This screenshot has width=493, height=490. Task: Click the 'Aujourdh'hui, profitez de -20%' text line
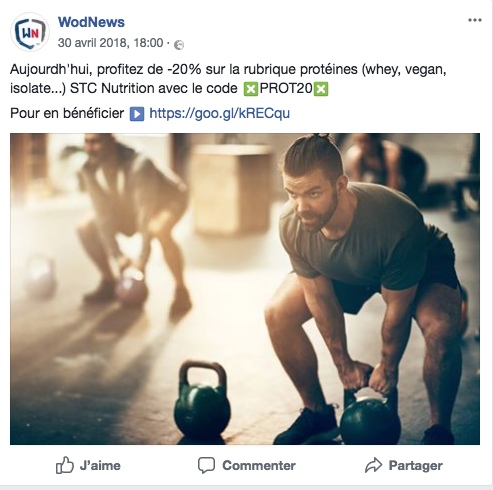tap(228, 70)
